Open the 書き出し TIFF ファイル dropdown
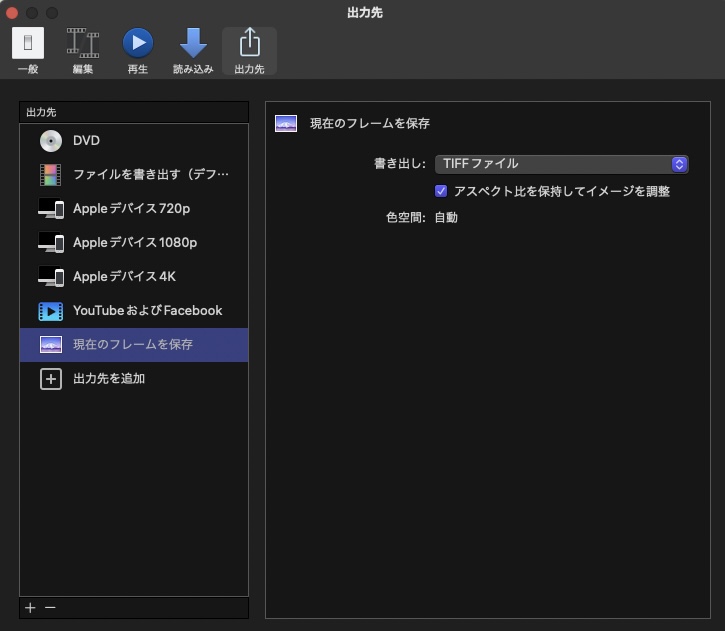The width and height of the screenshot is (725, 631). tap(560, 164)
